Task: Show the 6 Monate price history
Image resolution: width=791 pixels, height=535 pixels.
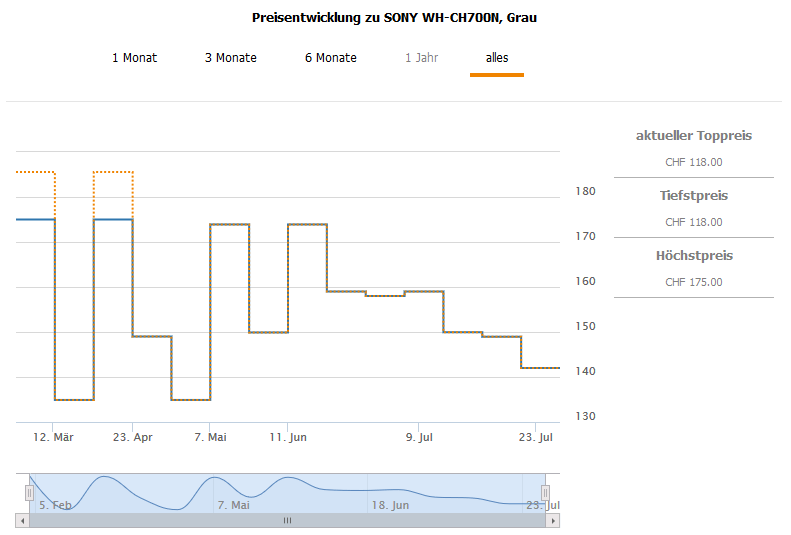Action: [331, 58]
